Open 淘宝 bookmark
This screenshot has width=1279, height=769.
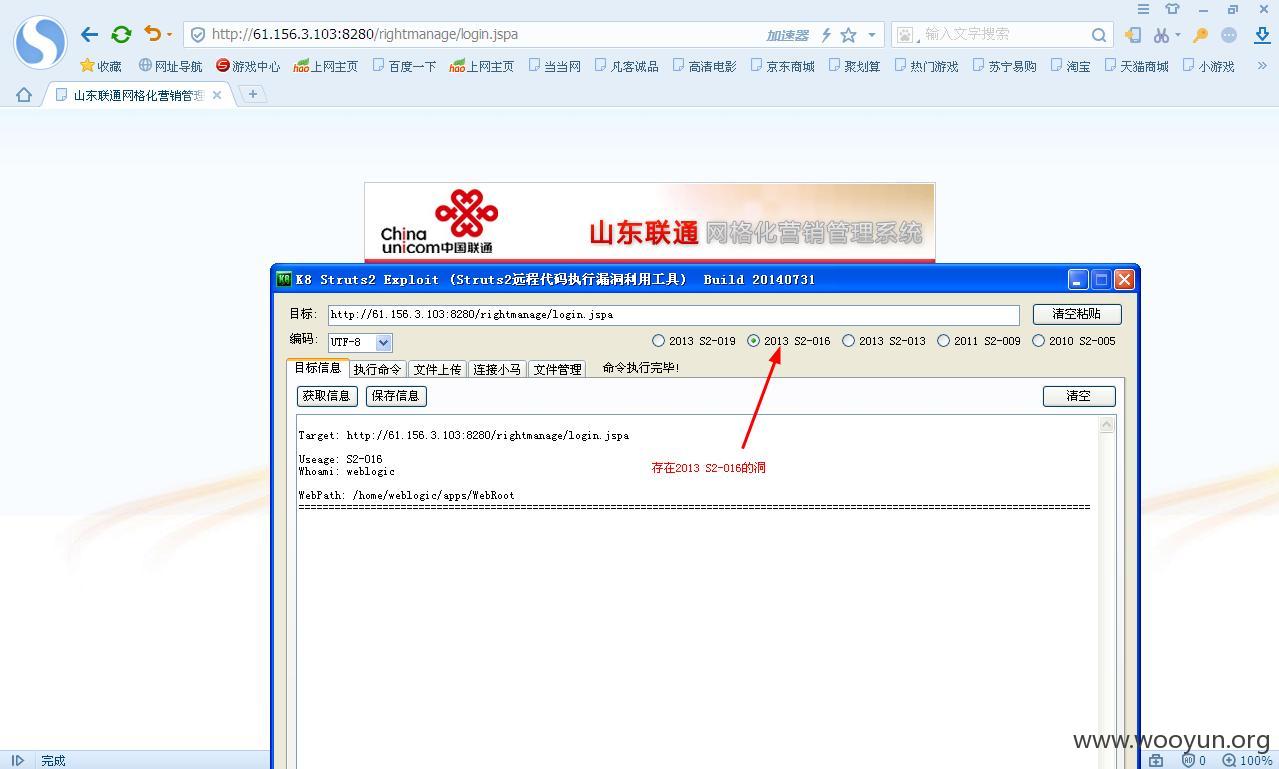[x=1070, y=66]
